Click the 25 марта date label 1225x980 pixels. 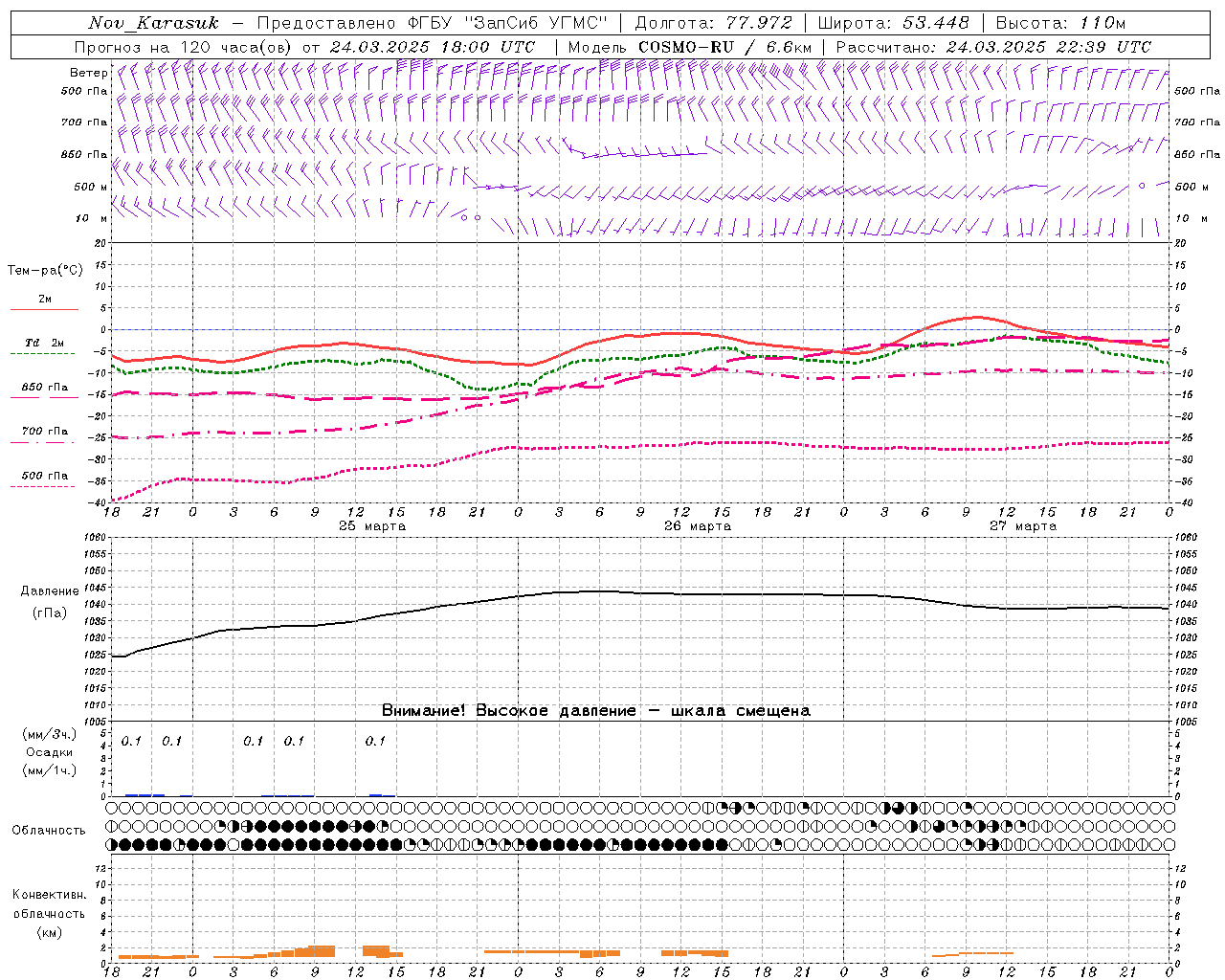(x=372, y=526)
